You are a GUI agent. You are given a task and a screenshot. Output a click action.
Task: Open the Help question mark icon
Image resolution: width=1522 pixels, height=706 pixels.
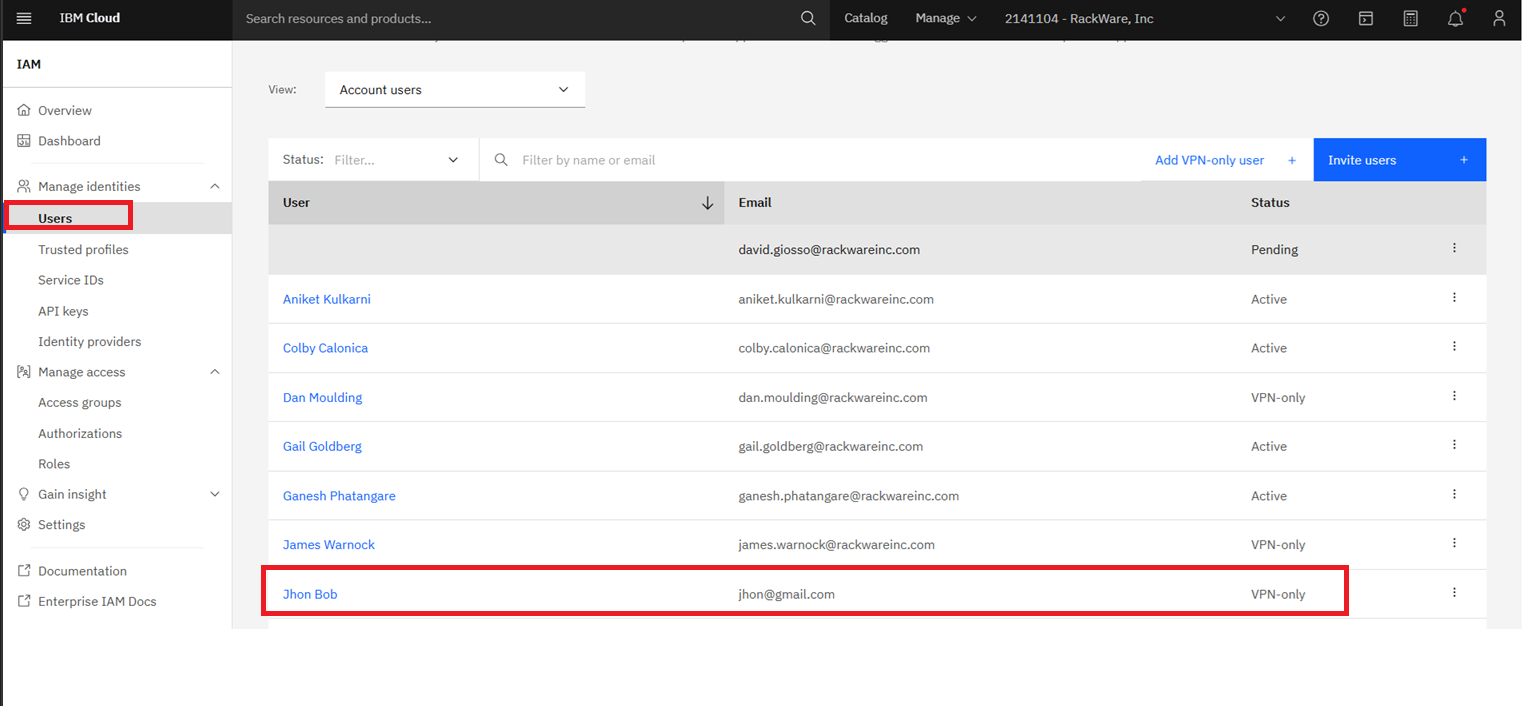tap(1321, 18)
